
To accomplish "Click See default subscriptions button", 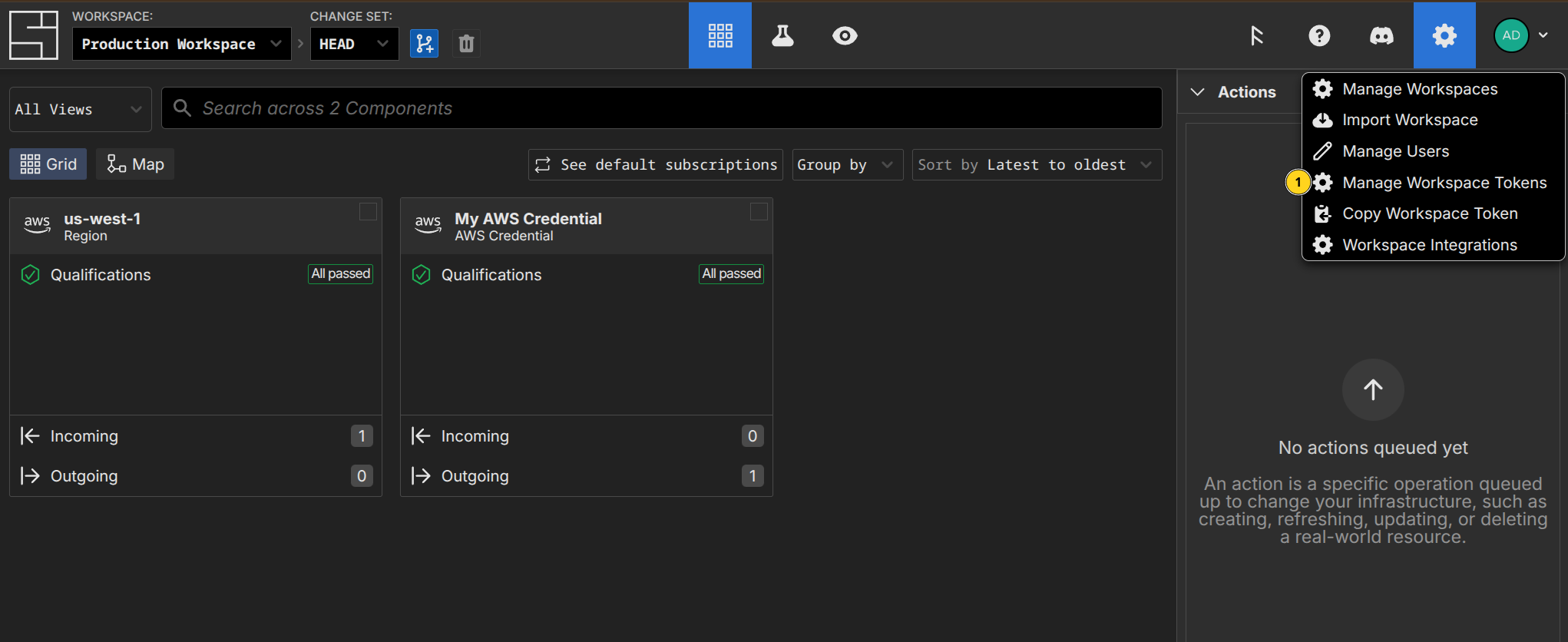I will [655, 165].
